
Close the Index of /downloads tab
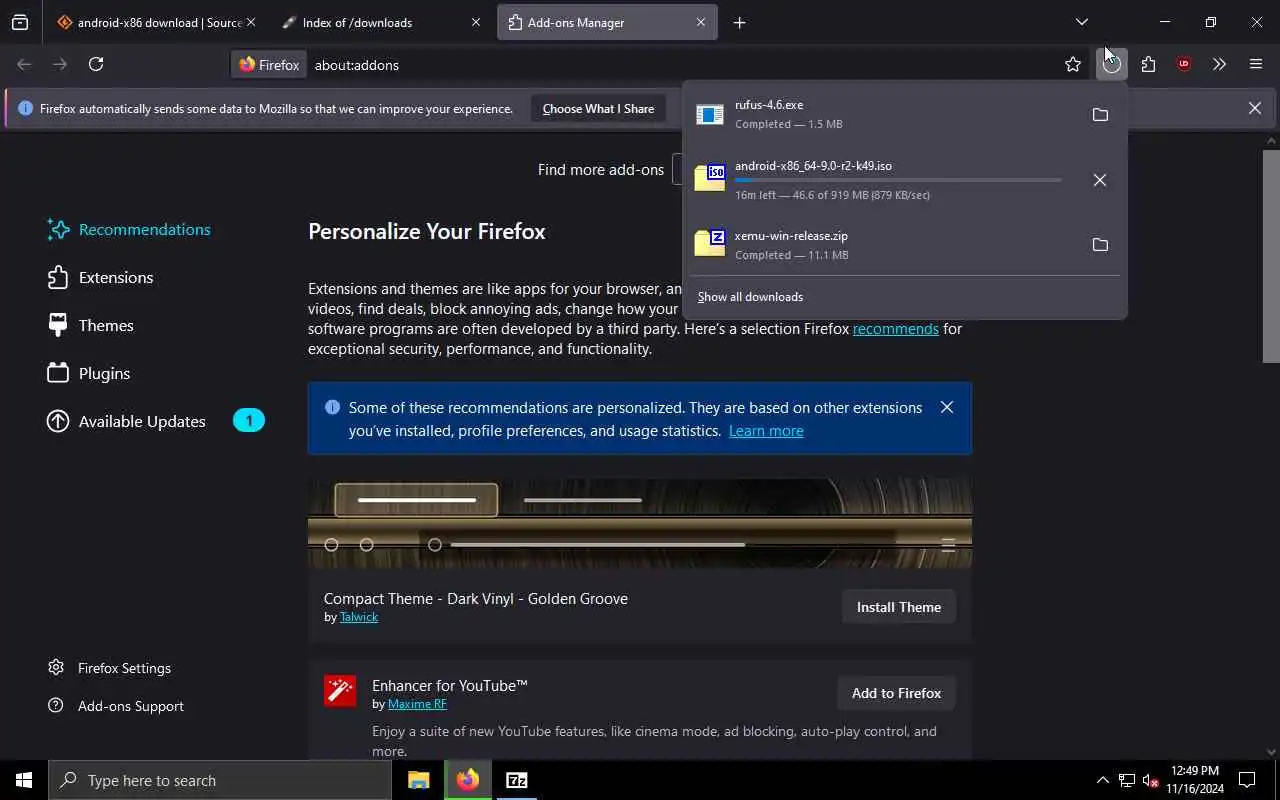point(475,22)
